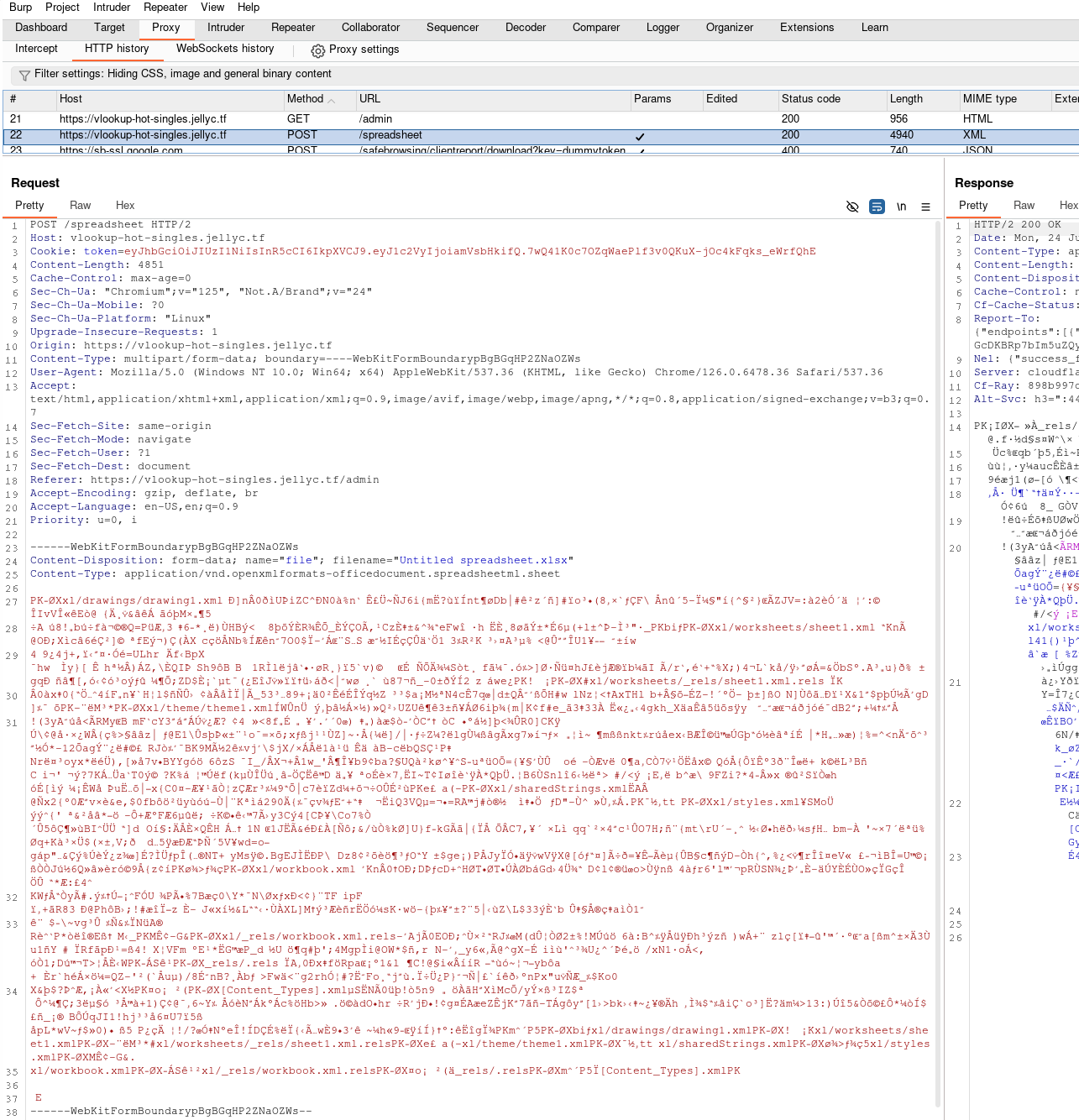
Task: Select the Proxy main tab
Action: click(166, 28)
